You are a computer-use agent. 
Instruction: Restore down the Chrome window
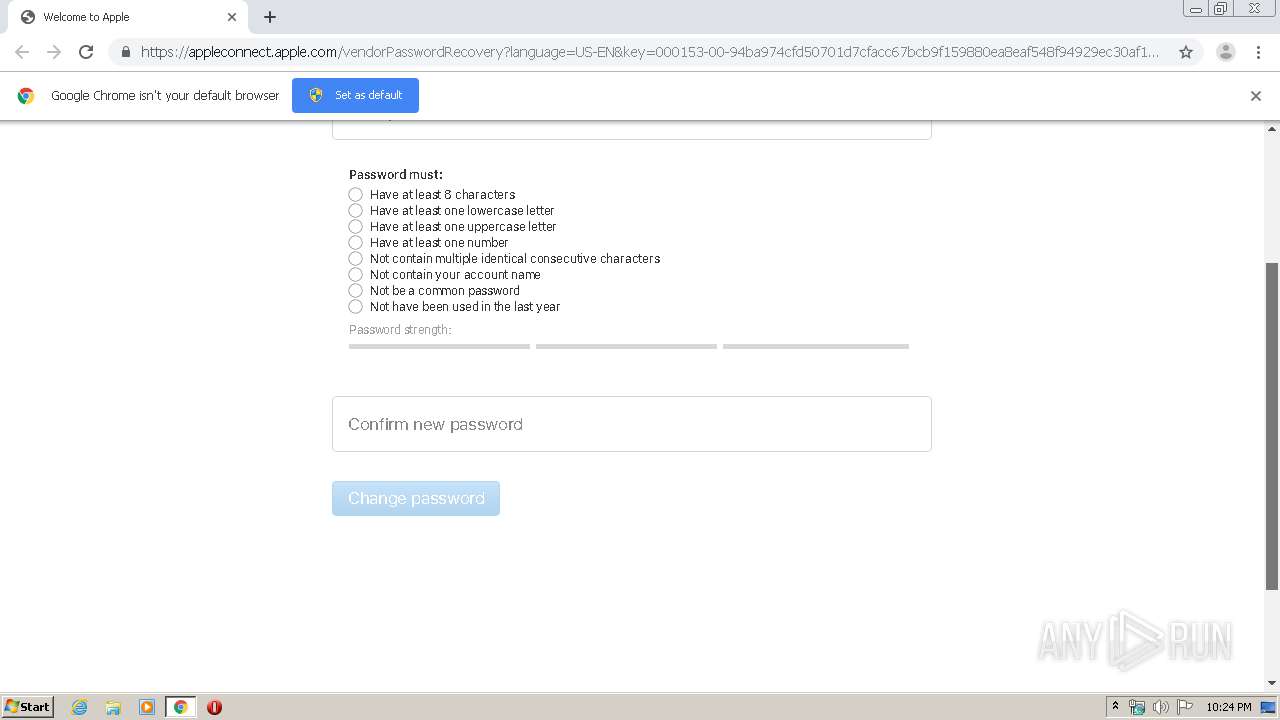[x=1221, y=8]
